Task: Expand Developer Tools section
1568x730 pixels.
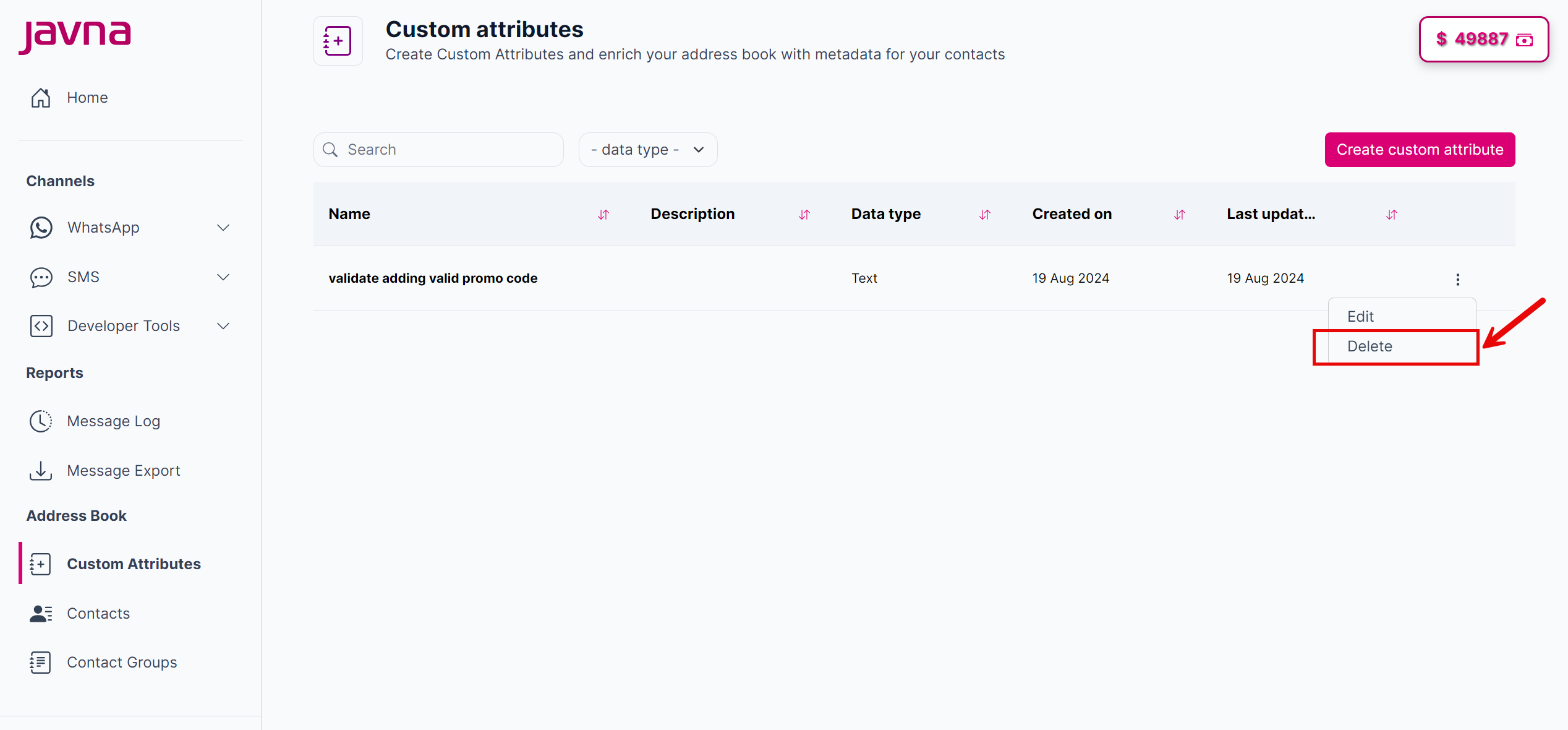Action: point(223,326)
